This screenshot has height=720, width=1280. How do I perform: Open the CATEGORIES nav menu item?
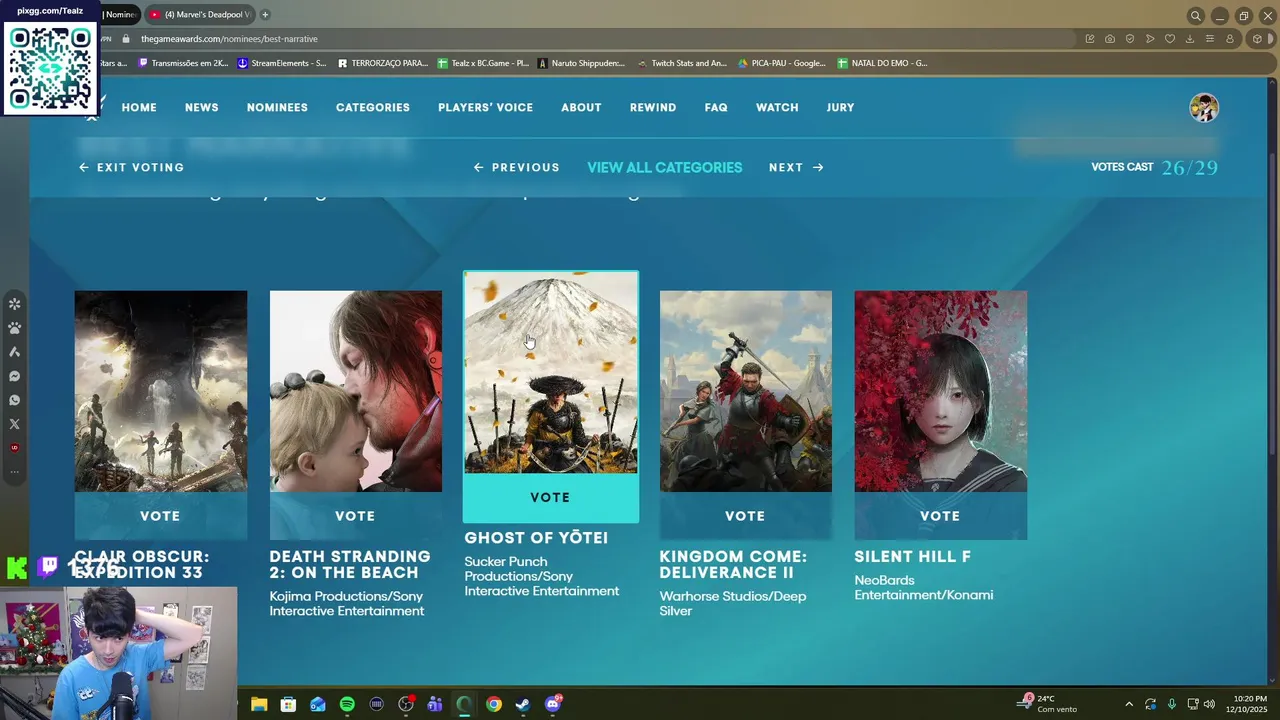373,108
